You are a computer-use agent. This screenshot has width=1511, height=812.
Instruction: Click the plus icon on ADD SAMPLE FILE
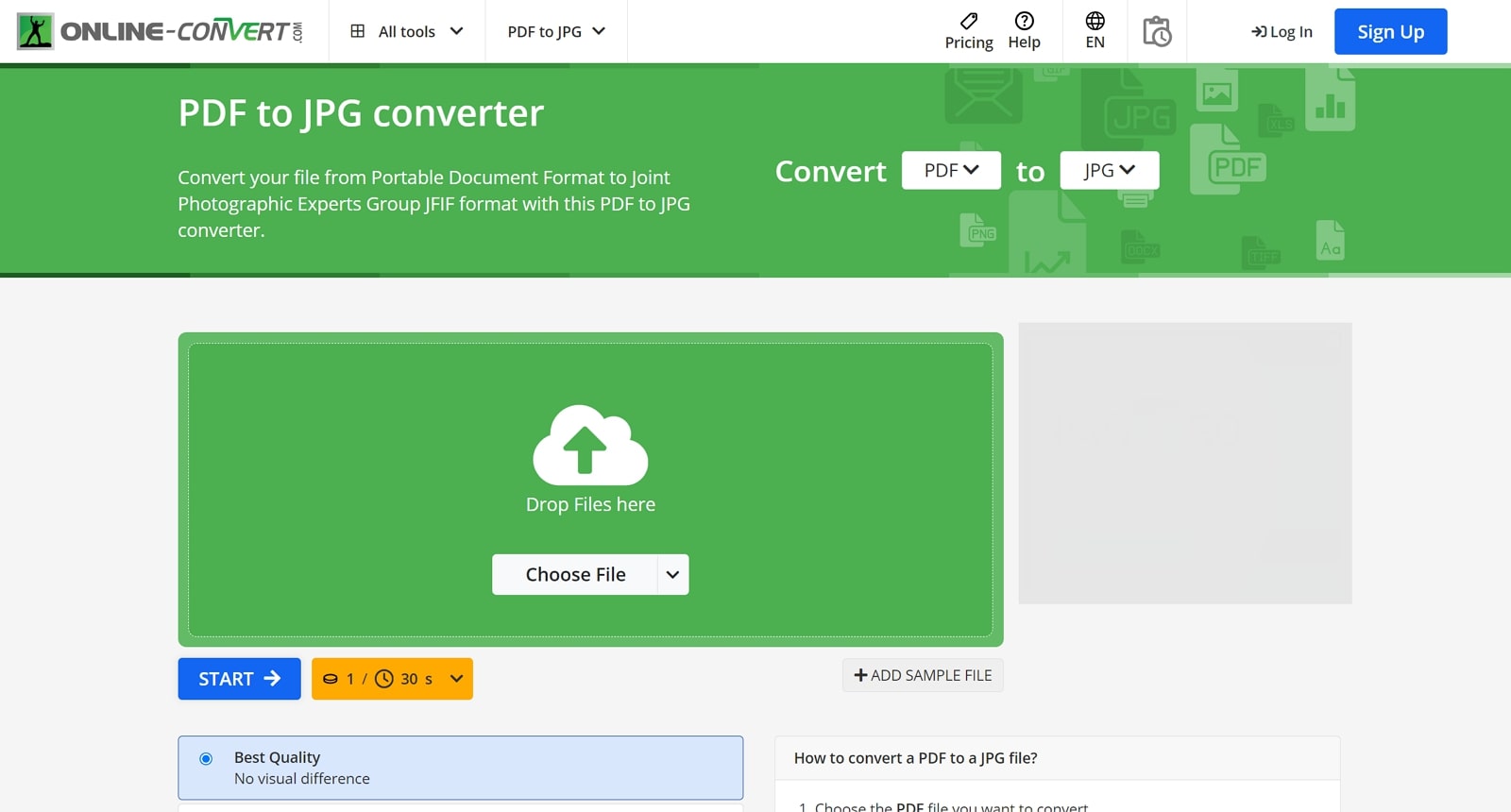click(860, 675)
